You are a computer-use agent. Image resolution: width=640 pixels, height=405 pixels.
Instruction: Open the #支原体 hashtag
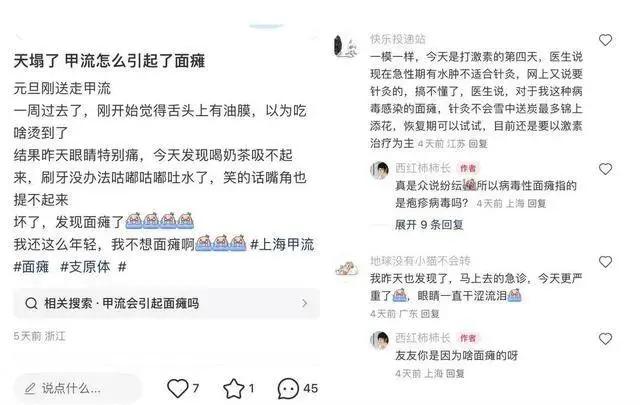coord(85,267)
